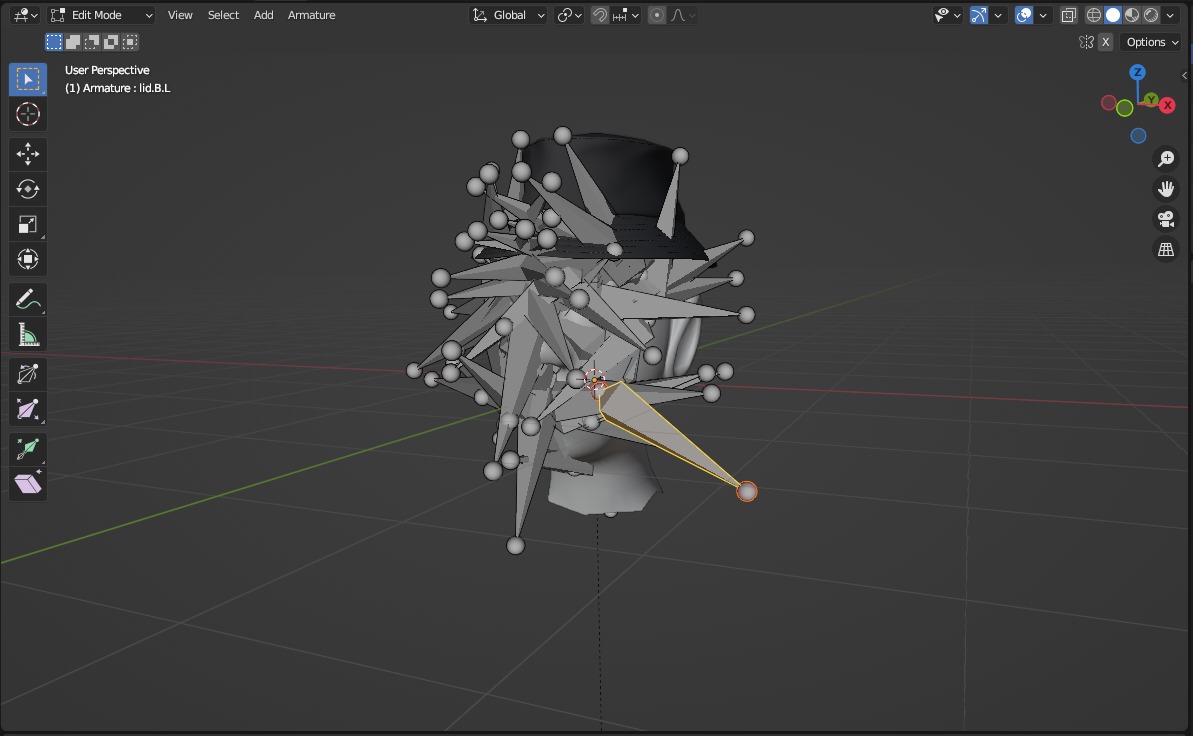Switch to wireframe viewport shading
The height and width of the screenshot is (736, 1193).
[1093, 15]
